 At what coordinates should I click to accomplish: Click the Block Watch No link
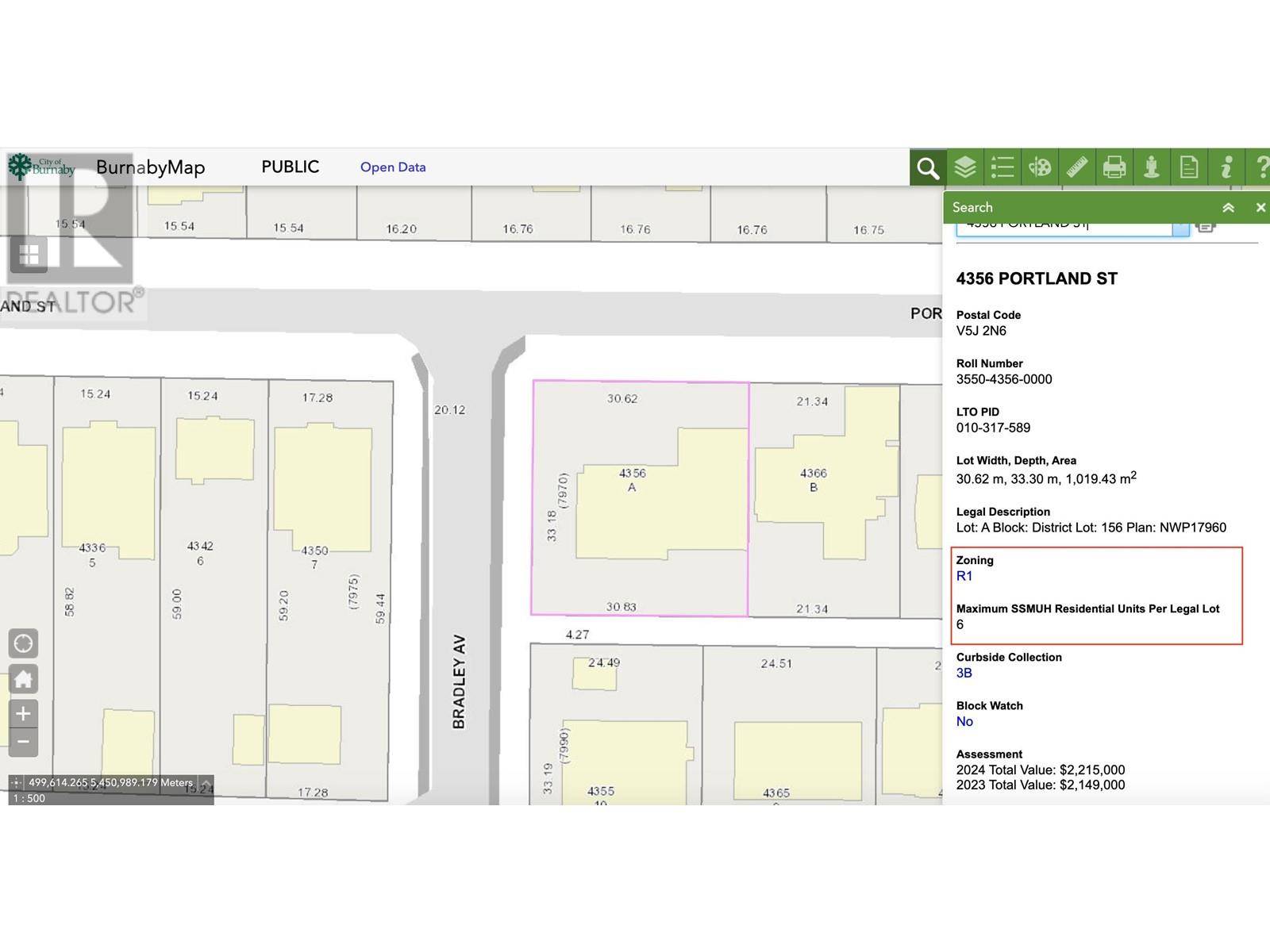pos(964,722)
